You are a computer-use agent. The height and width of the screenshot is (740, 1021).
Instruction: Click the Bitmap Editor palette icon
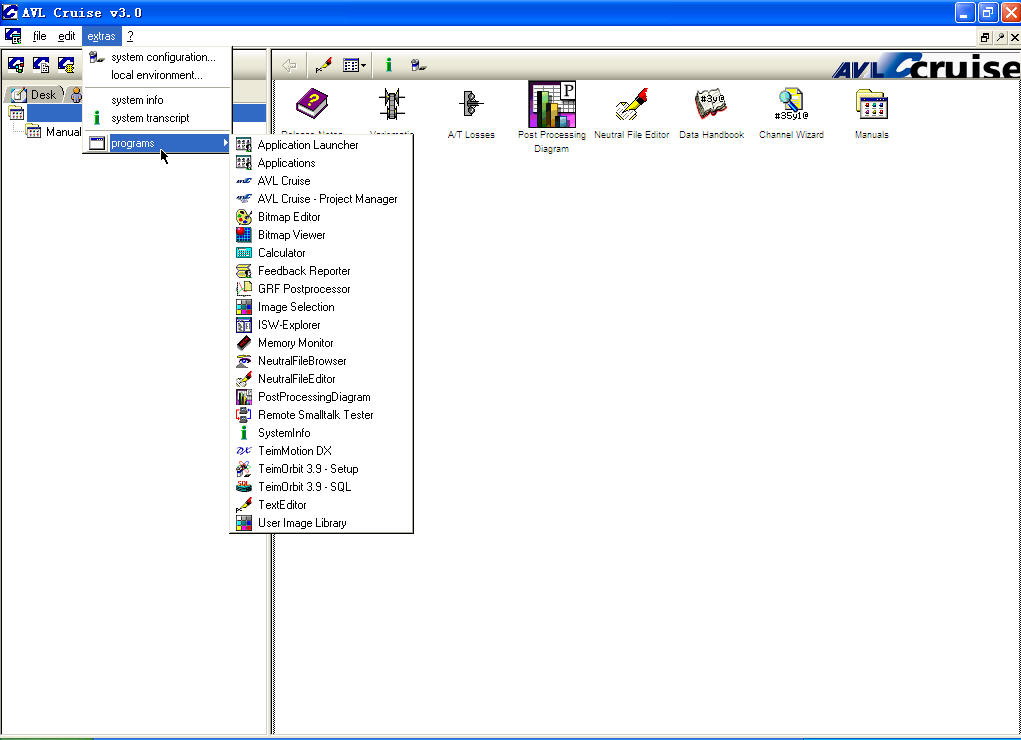pos(244,217)
